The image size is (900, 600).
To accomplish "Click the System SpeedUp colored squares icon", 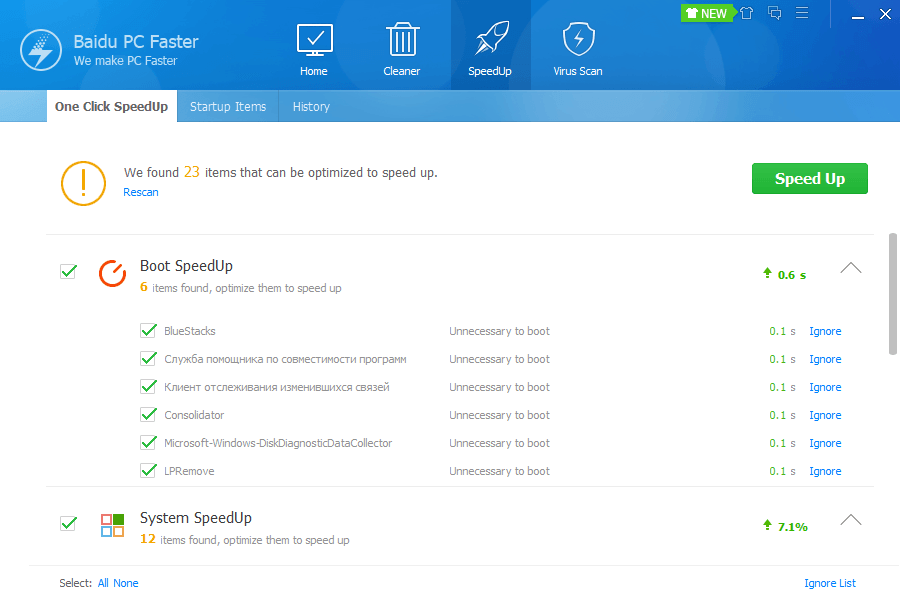I will (112, 525).
